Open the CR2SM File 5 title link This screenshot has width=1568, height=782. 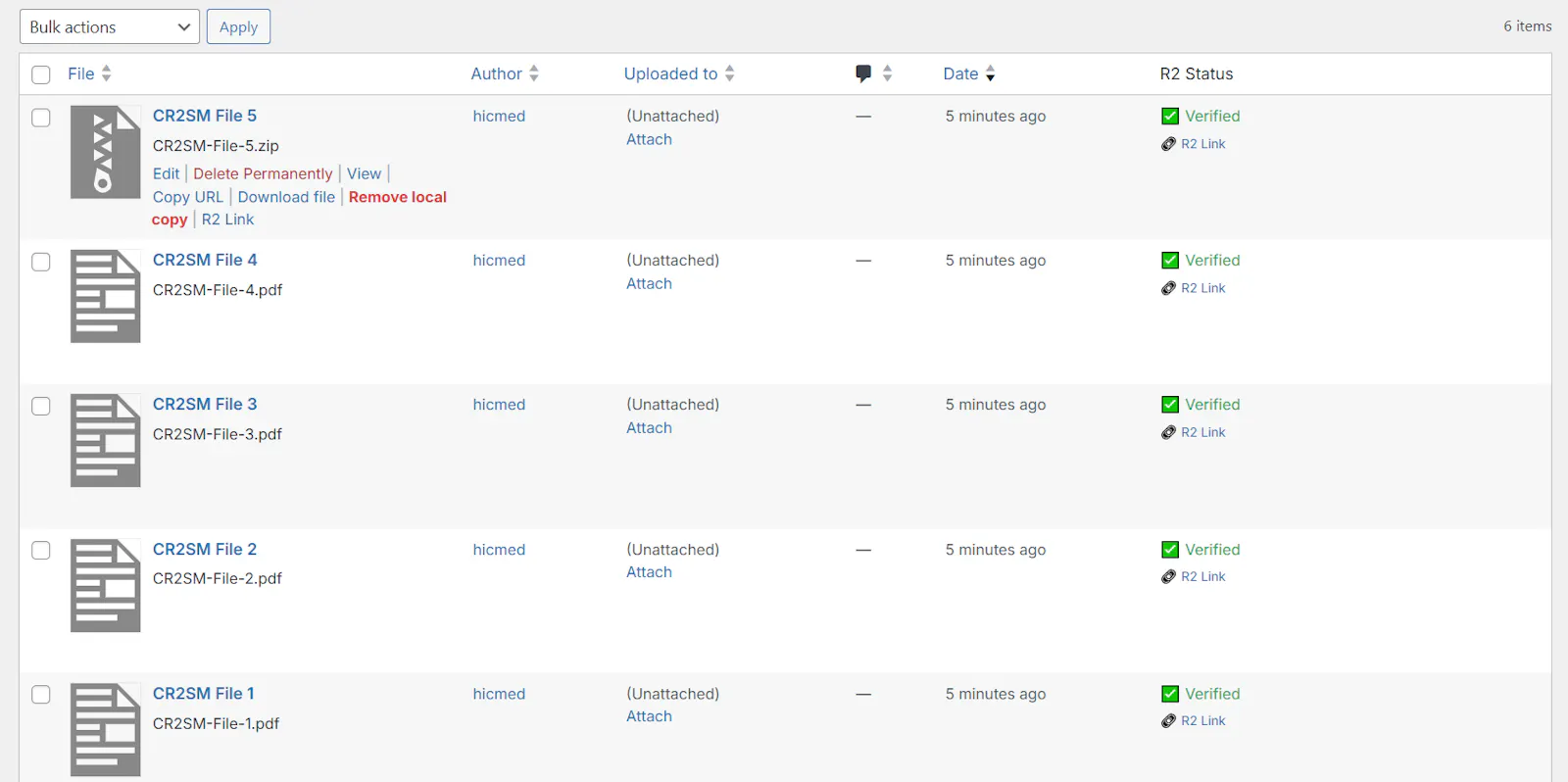tap(205, 116)
